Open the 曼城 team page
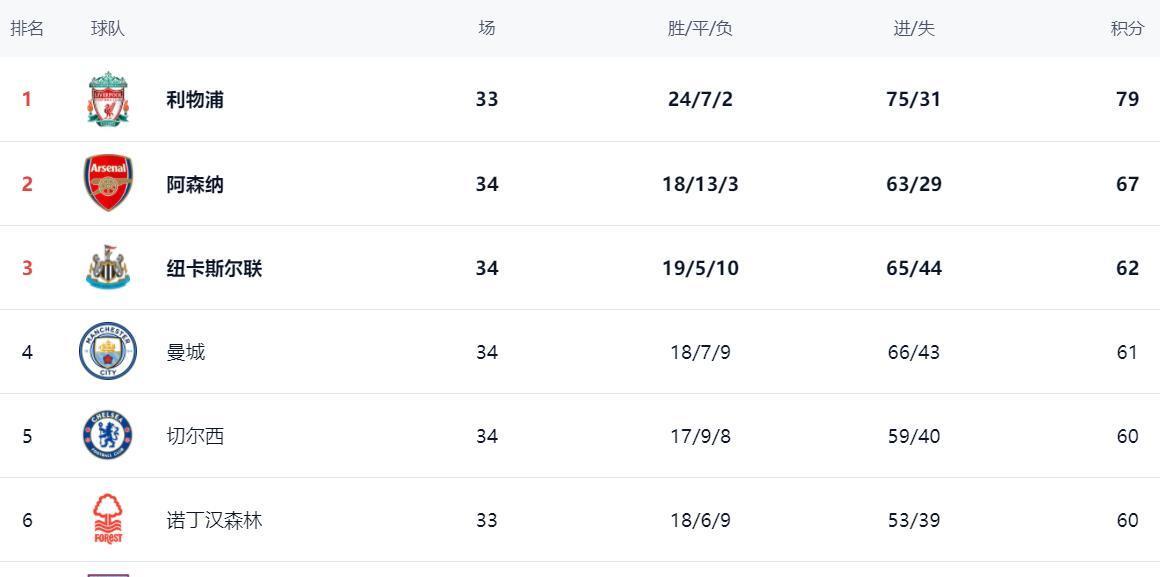1160x577 pixels. click(186, 352)
